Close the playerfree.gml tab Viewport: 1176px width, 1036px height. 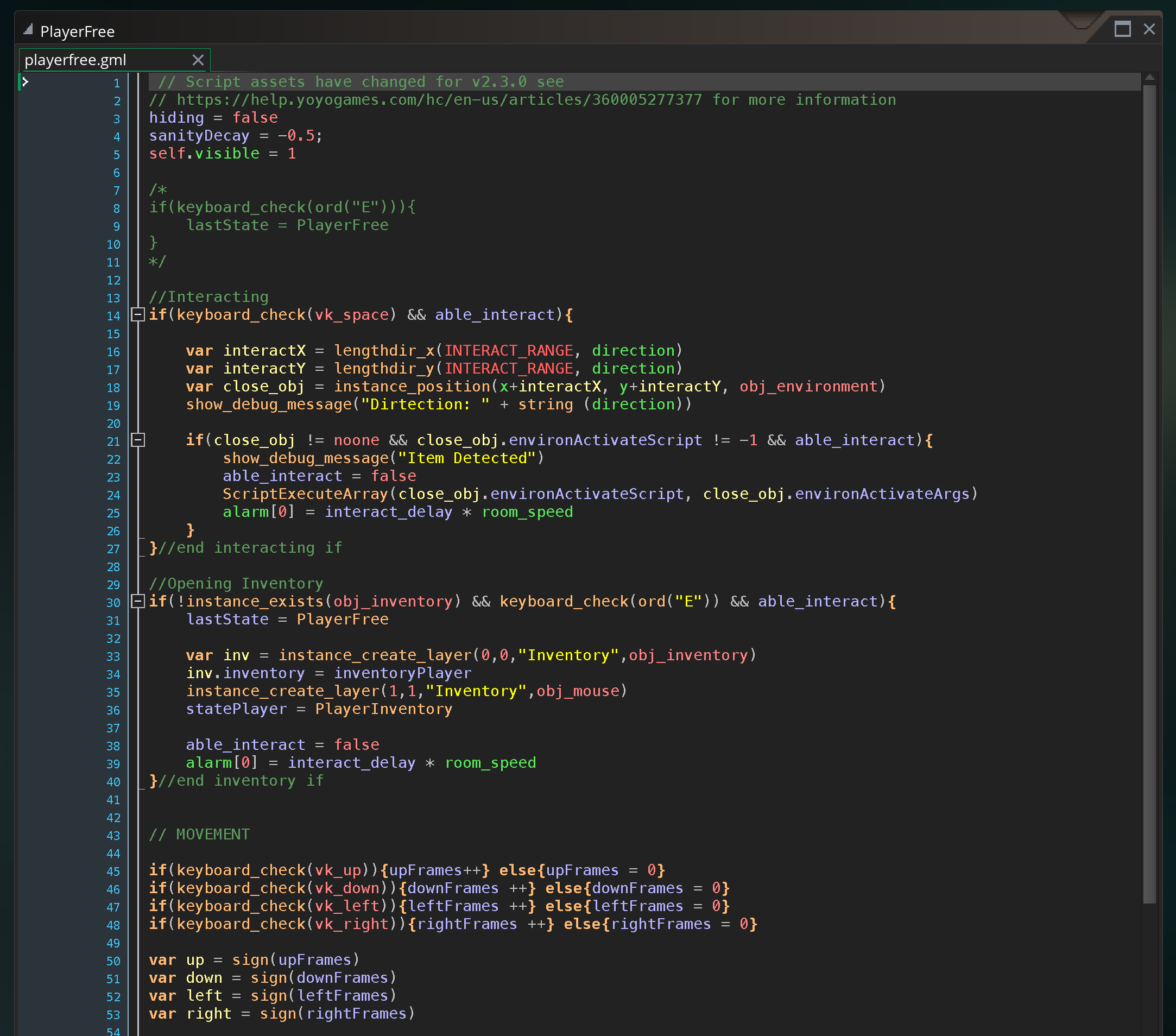coord(198,60)
